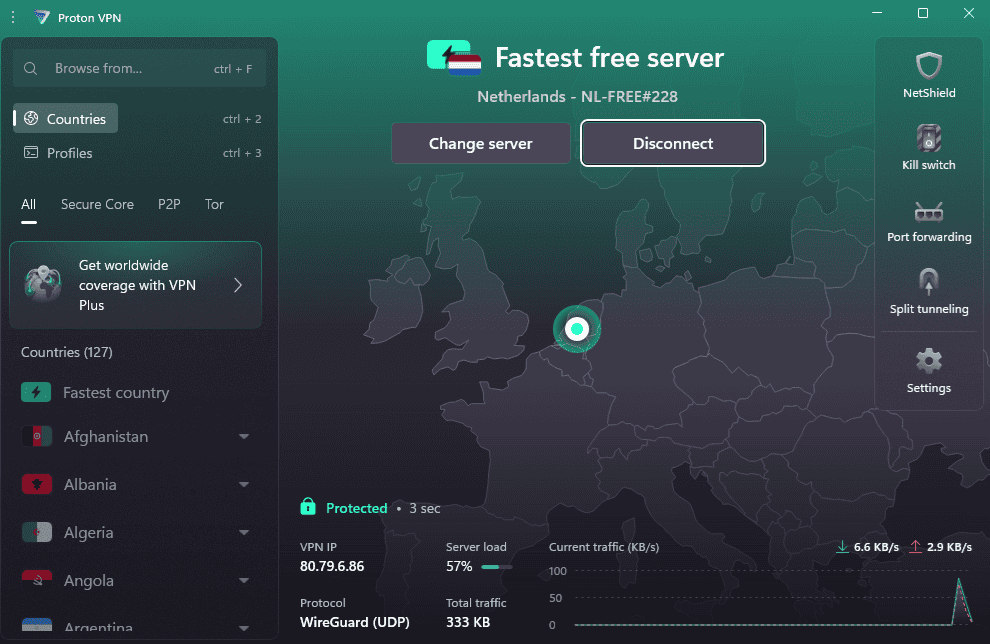Expand the Algeria server list
Viewport: 990px width, 644px height.
[x=244, y=533]
